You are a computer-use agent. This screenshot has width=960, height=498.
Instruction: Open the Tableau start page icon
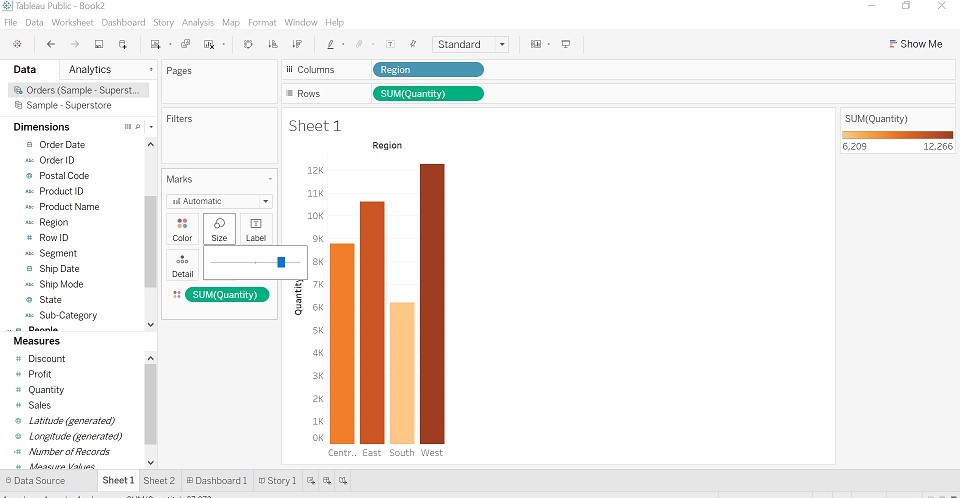(17, 44)
